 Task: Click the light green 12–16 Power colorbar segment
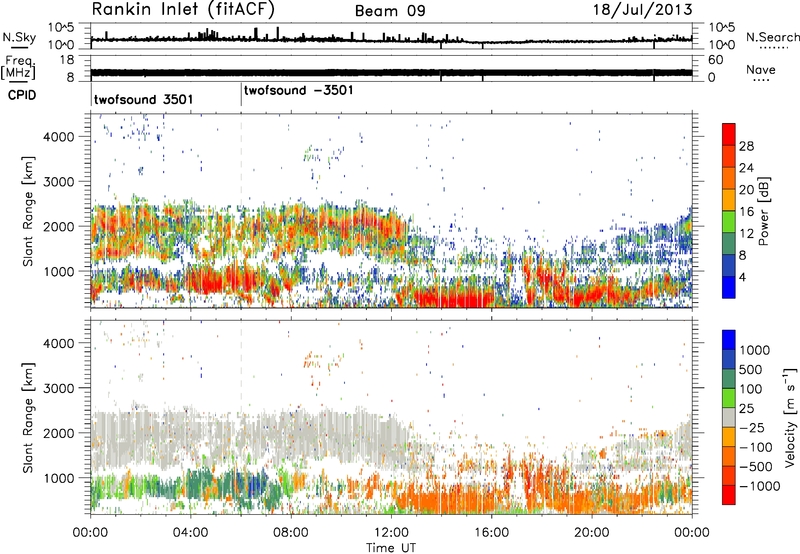point(729,222)
